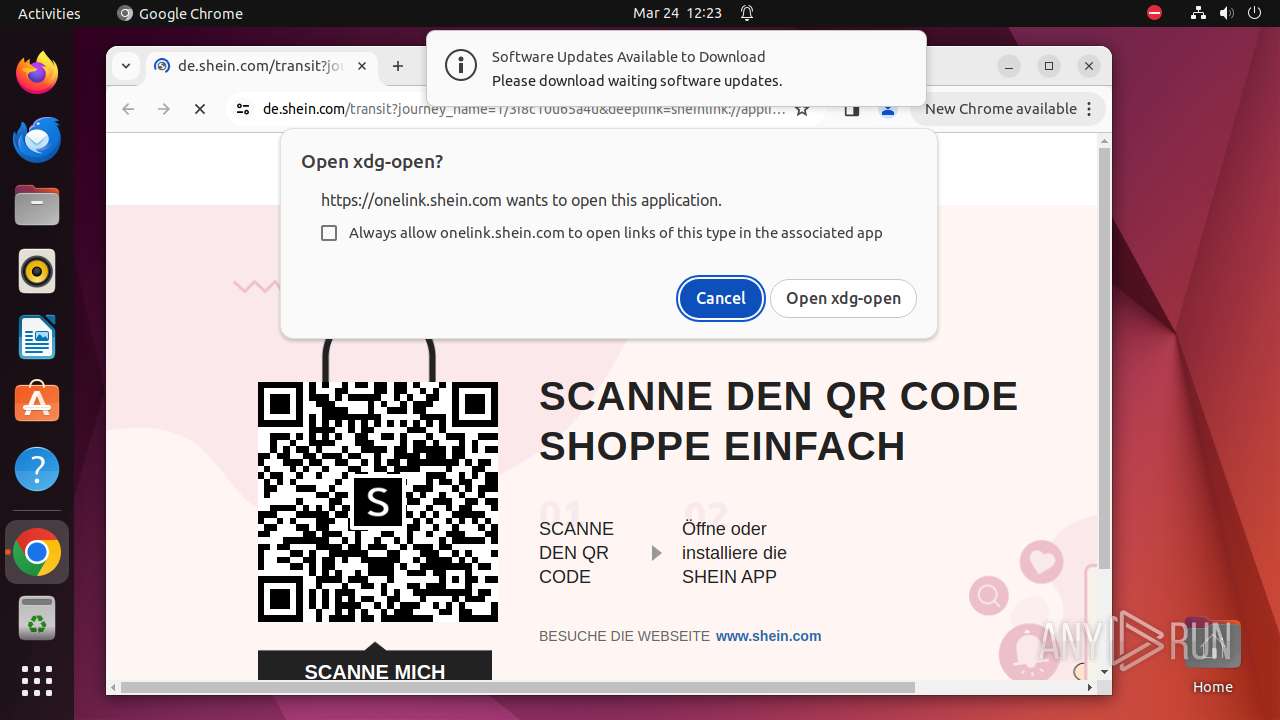Enable Always allow onelink.shein.com checkbox
Image resolution: width=1280 pixels, height=720 pixels.
coord(329,233)
